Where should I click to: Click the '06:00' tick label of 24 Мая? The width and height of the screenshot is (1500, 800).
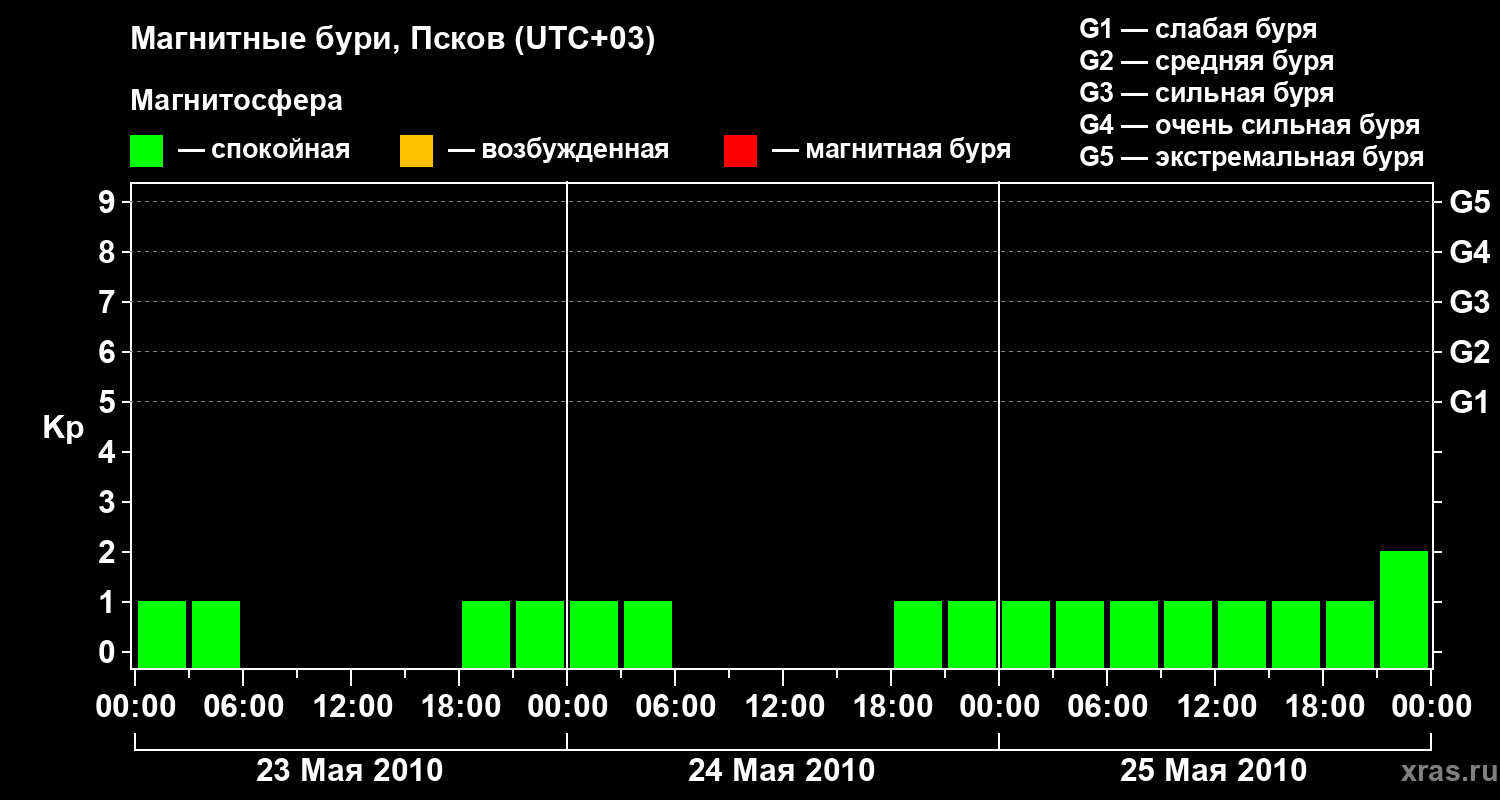click(675, 706)
